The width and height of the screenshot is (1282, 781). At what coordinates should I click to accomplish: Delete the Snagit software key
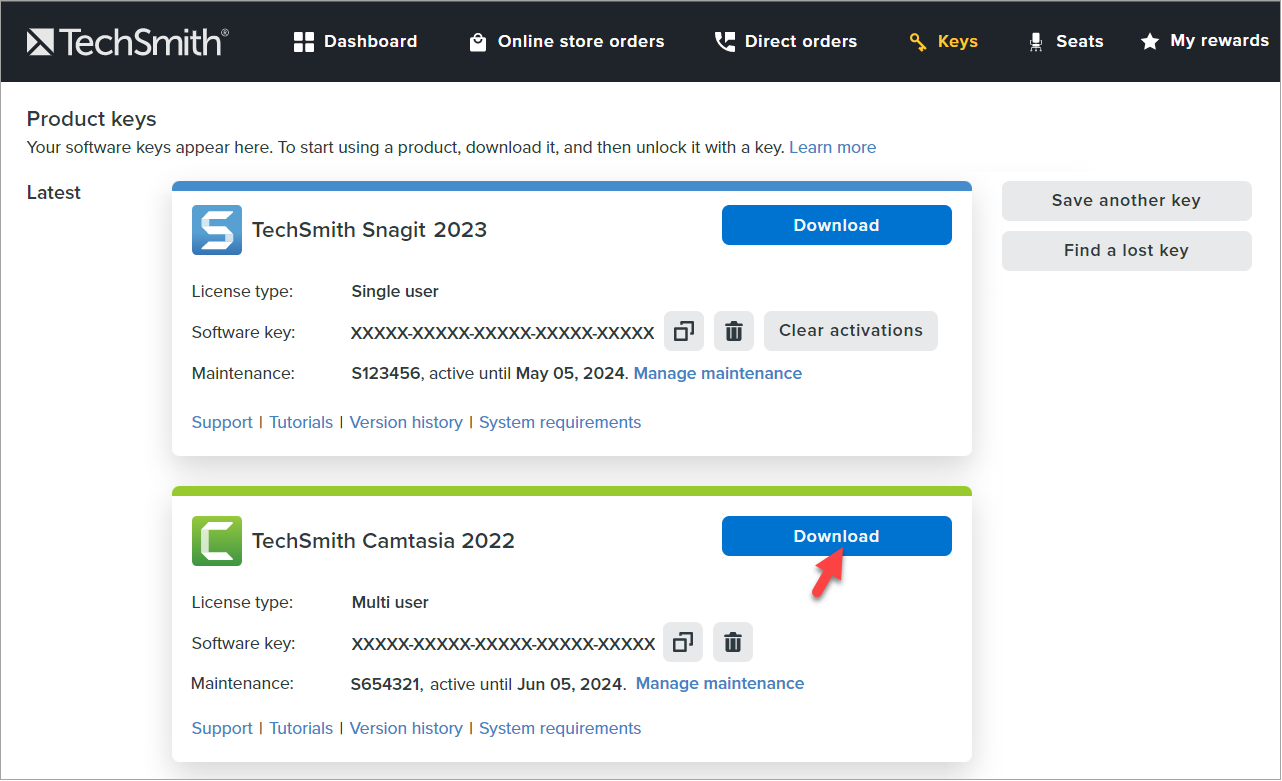click(x=733, y=331)
